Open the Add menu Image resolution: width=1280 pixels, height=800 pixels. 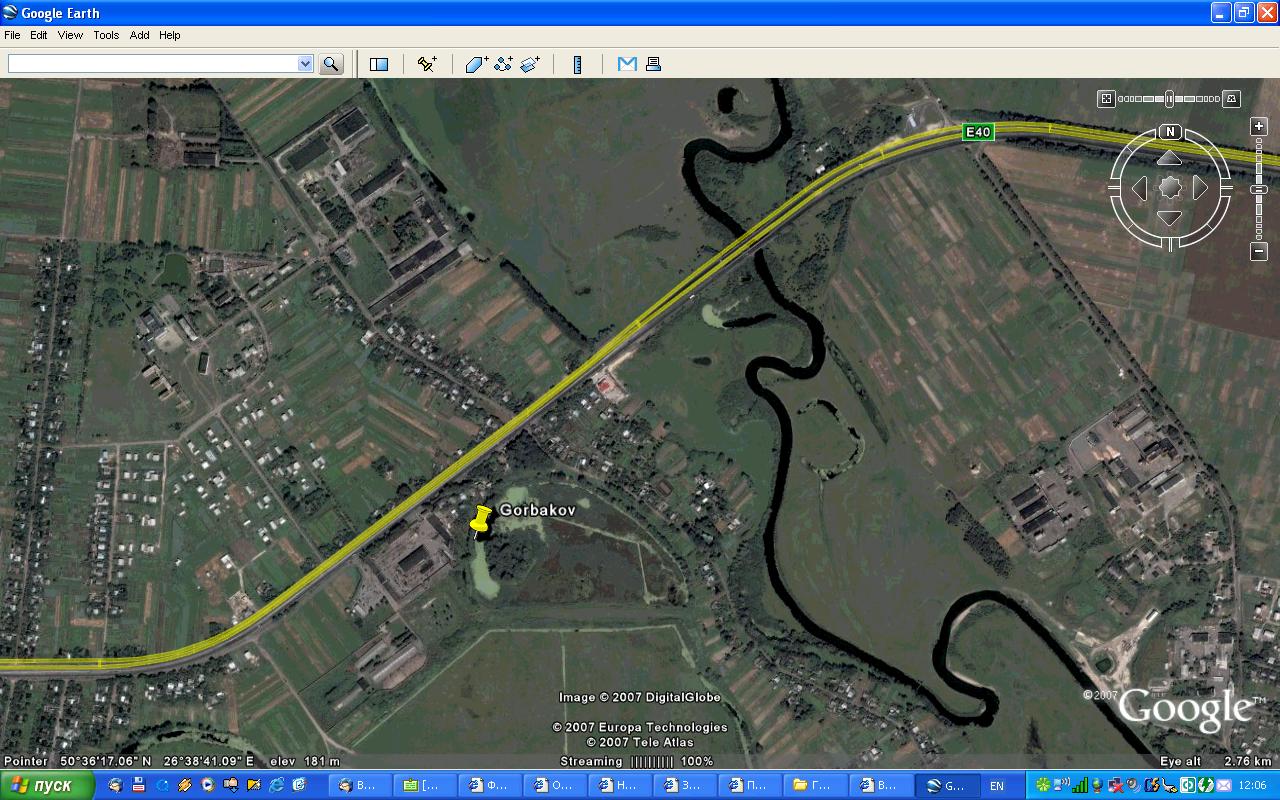pos(139,35)
